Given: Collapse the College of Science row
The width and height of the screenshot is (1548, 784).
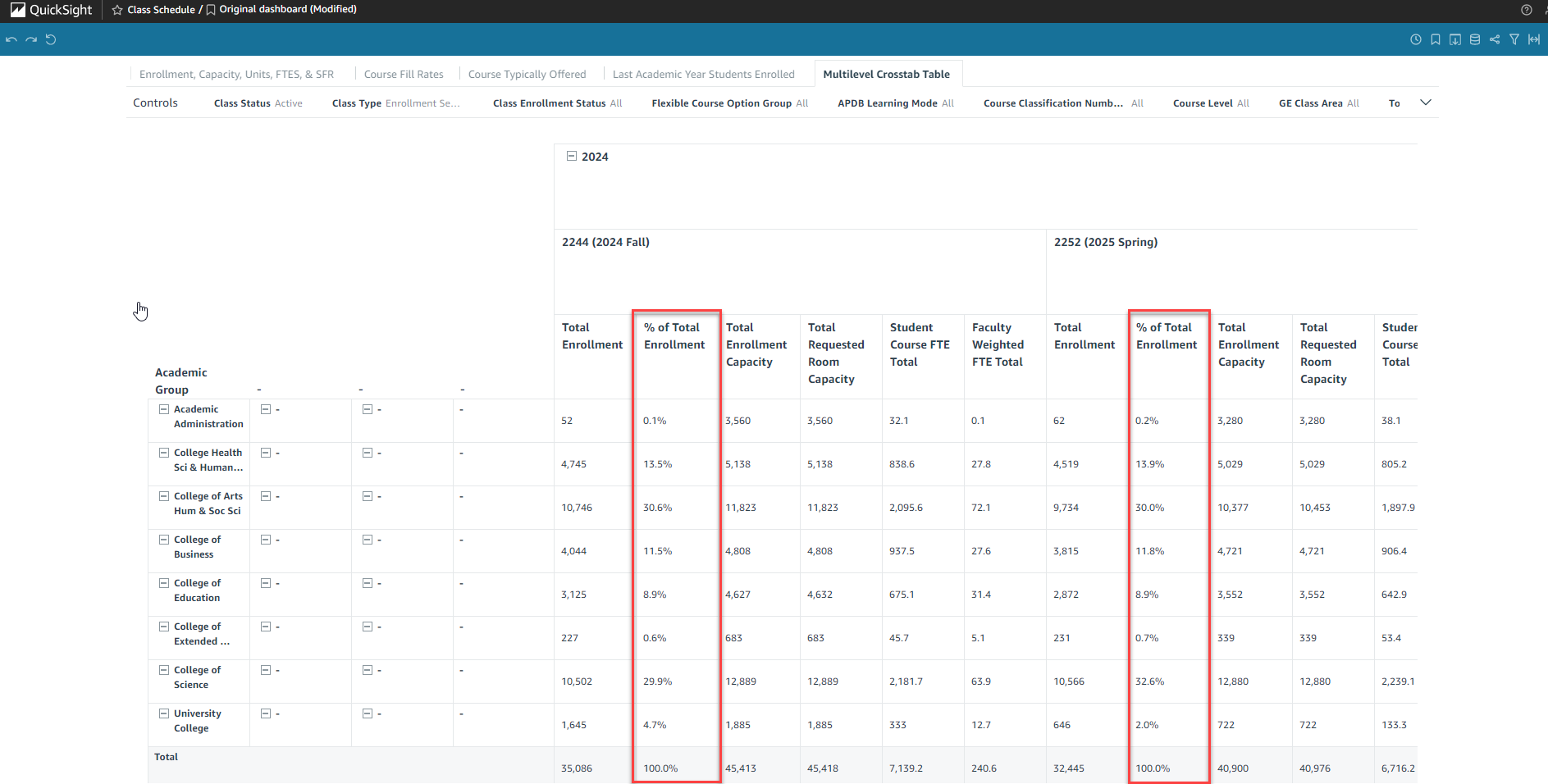Looking at the screenshot, I should click(164, 670).
